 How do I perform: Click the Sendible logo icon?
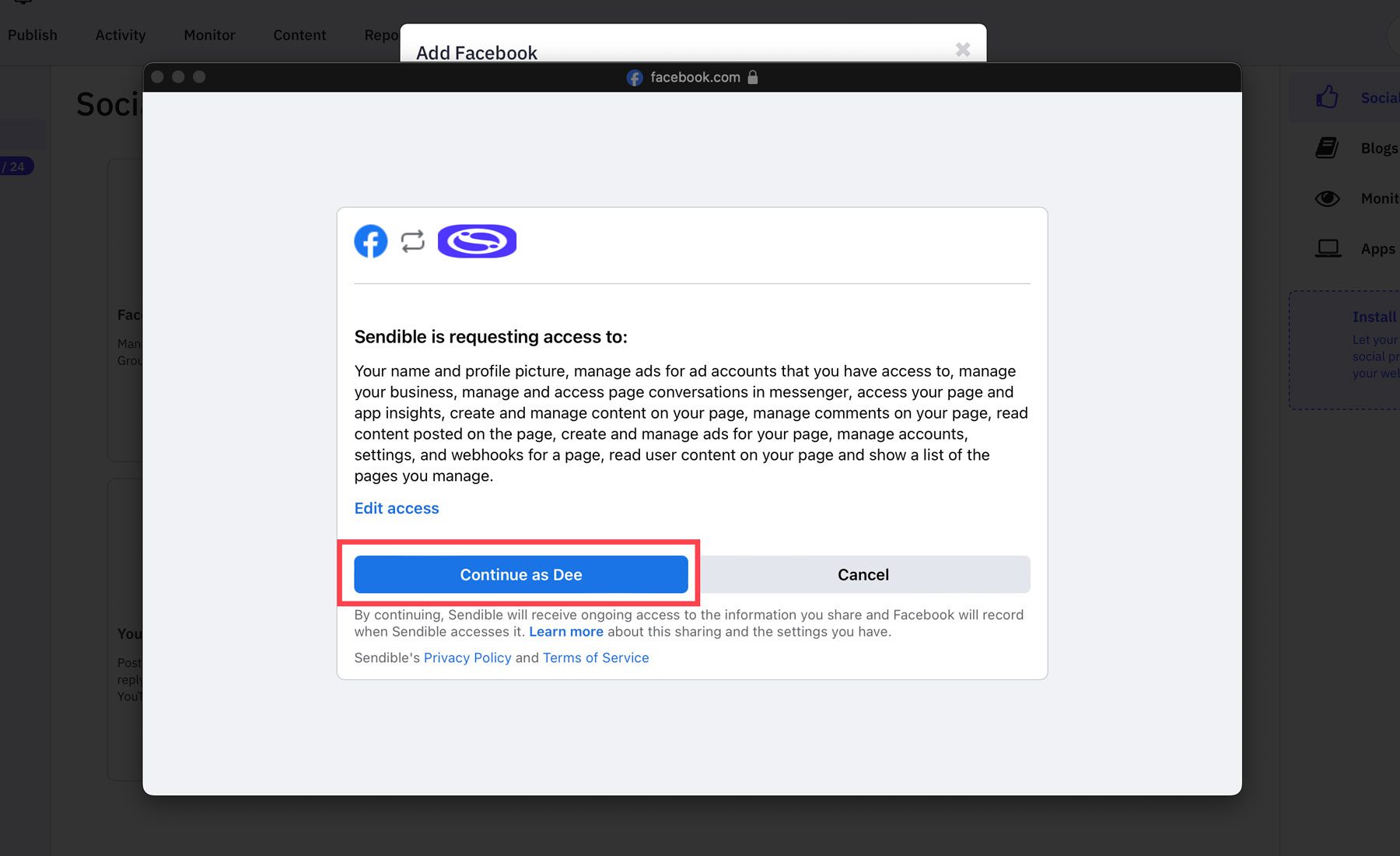[477, 241]
